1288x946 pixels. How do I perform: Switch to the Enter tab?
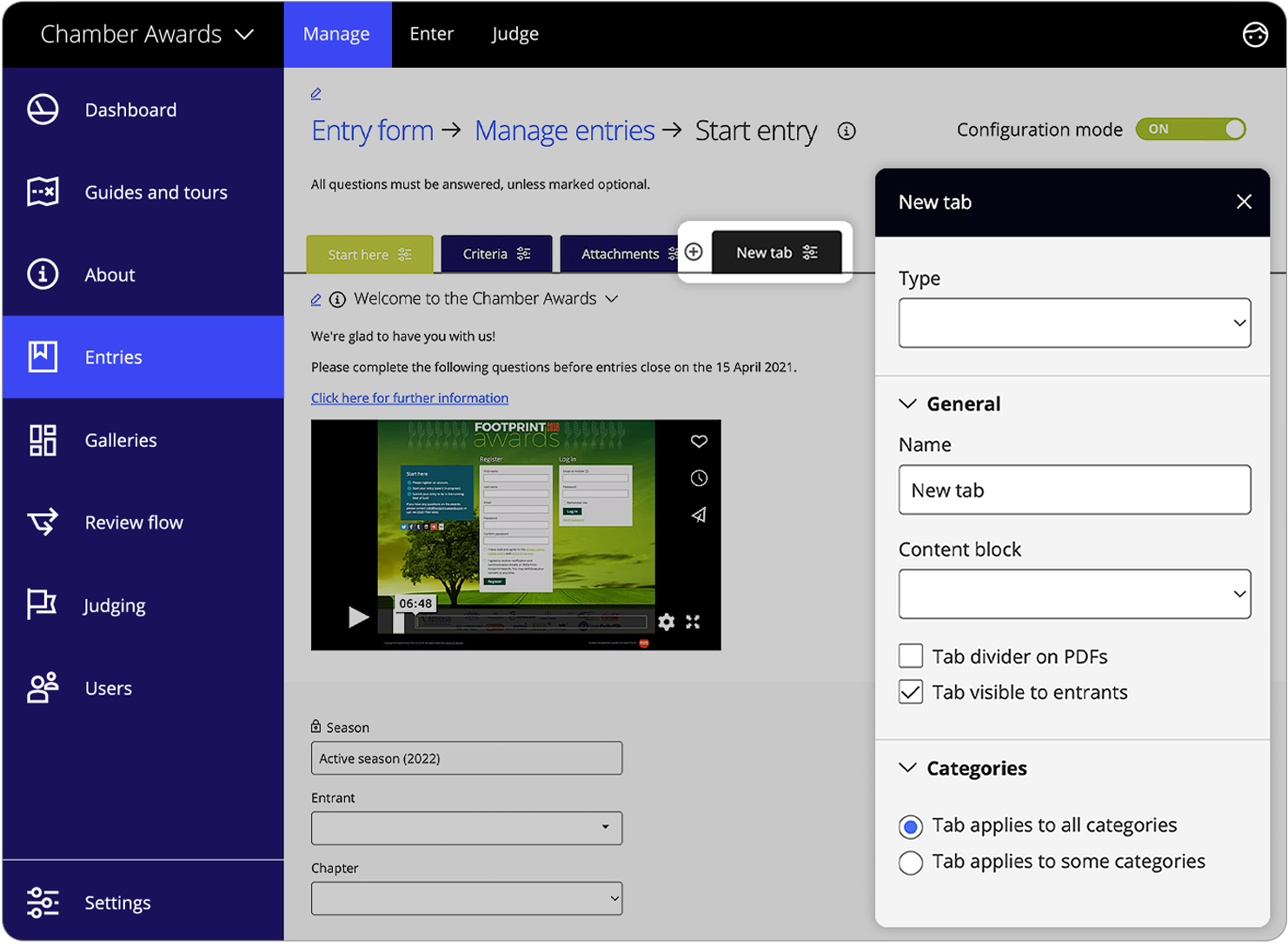(x=432, y=34)
